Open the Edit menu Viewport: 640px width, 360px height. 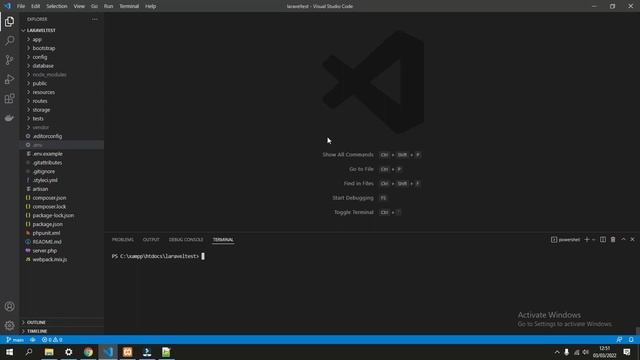pos(36,6)
